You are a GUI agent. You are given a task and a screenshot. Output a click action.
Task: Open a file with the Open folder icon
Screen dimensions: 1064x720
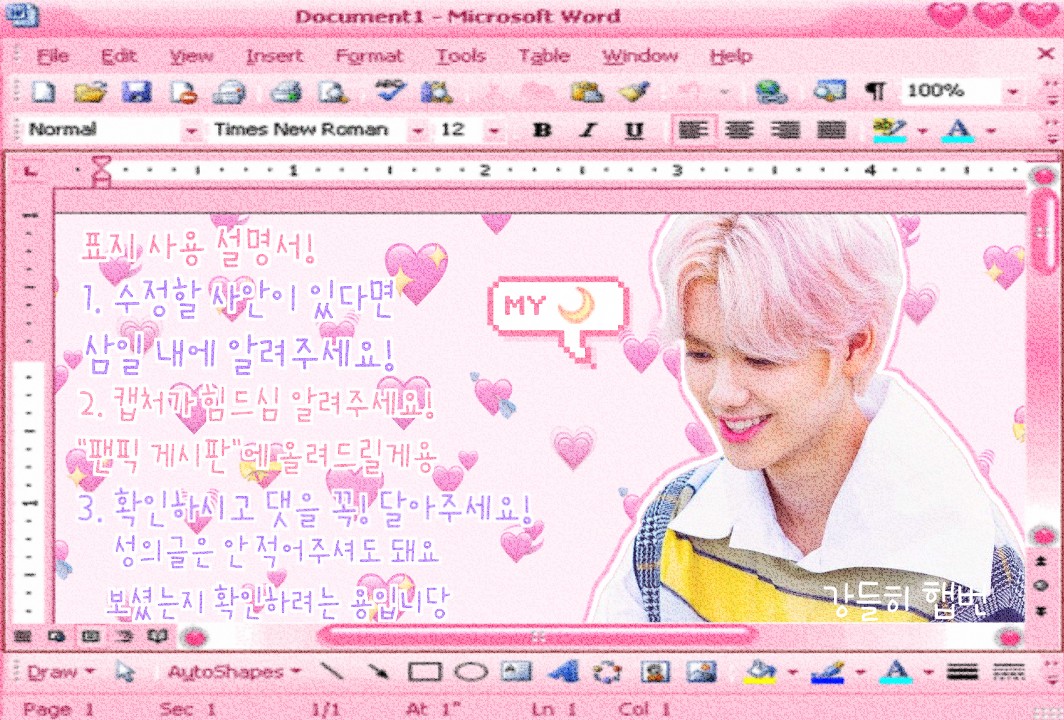[x=90, y=92]
